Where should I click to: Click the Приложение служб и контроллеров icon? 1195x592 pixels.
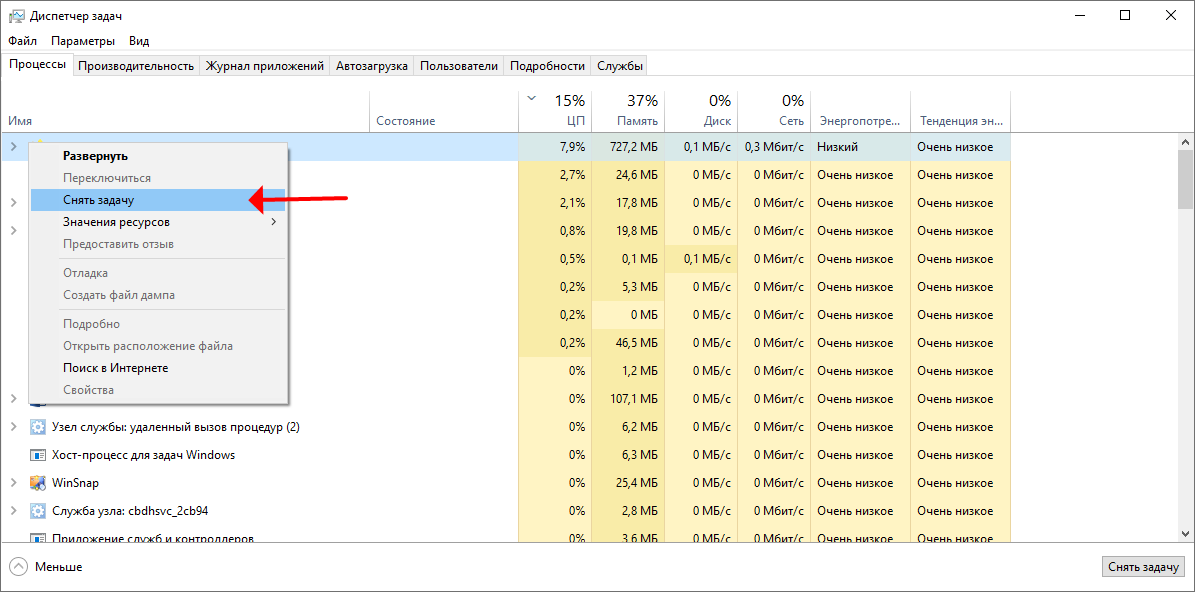[x=37, y=538]
